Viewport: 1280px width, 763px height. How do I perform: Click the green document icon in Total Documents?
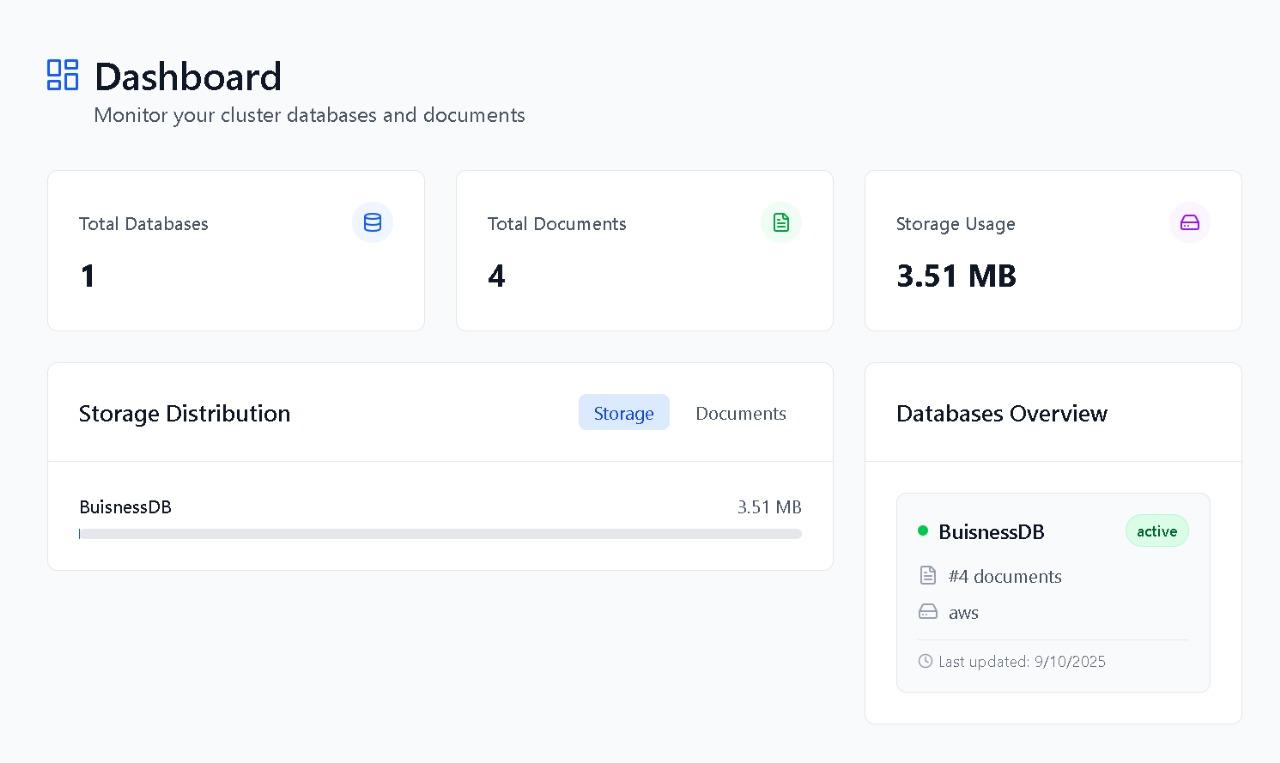(x=781, y=223)
